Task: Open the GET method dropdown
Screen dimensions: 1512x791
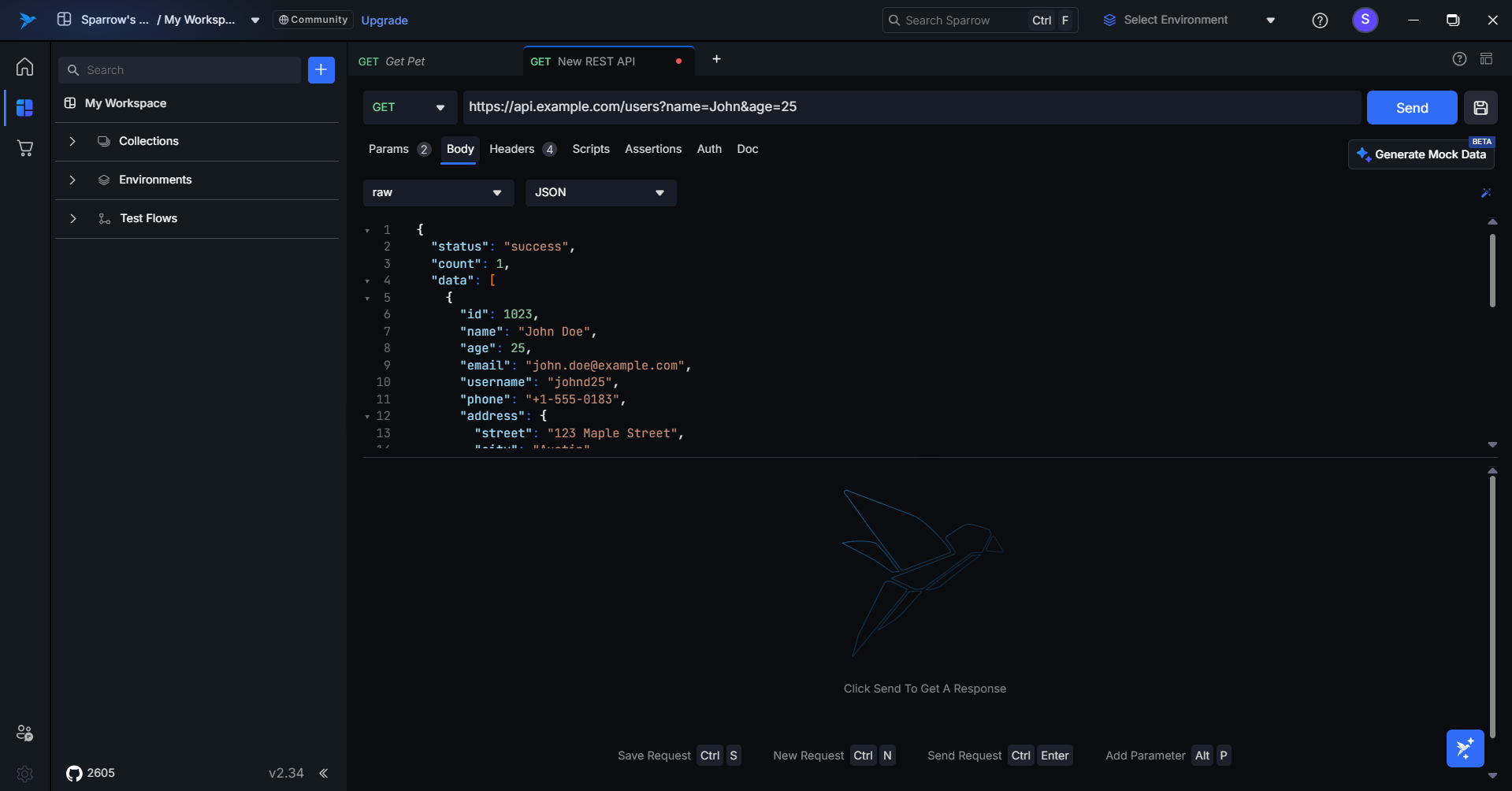Action: pyautogui.click(x=409, y=108)
